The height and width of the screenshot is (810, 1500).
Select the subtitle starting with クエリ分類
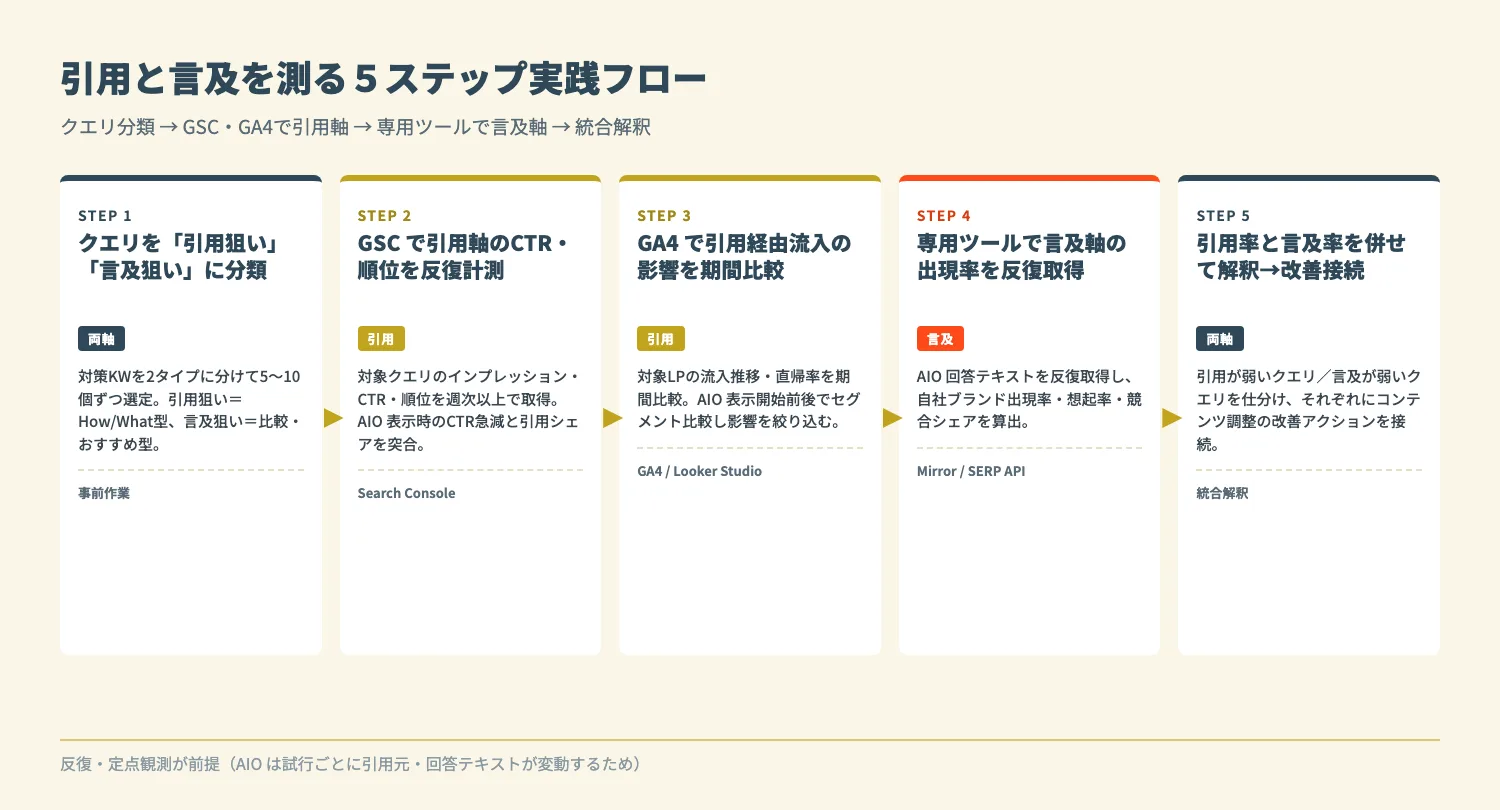tap(356, 128)
